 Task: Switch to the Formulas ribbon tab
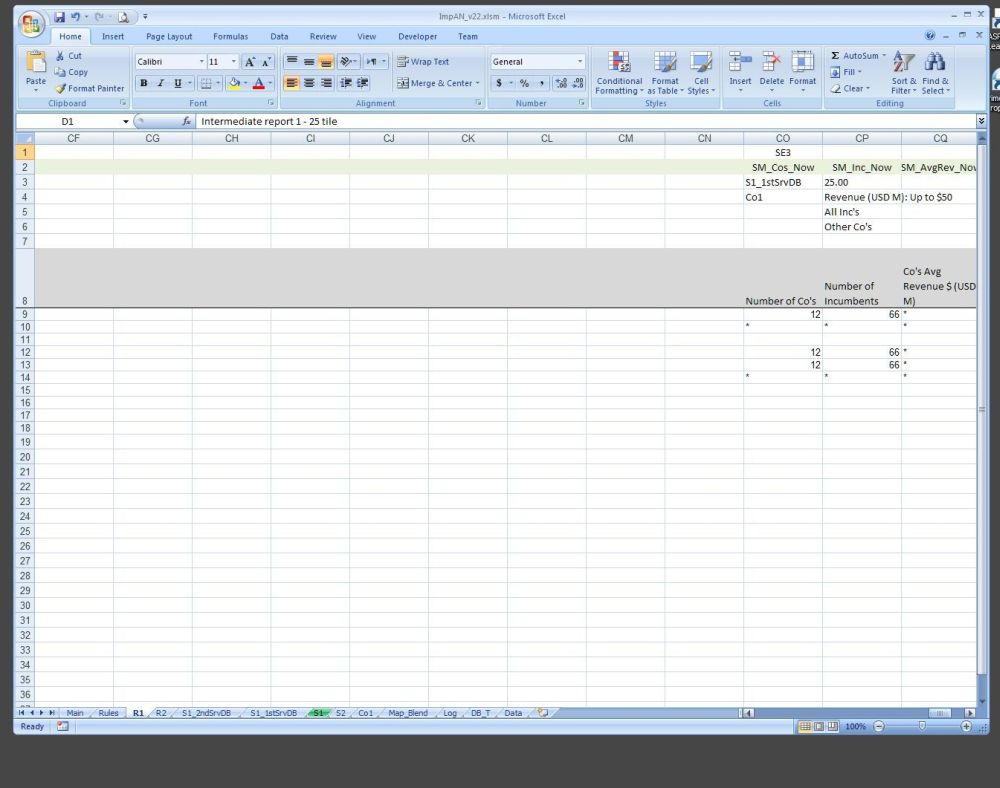(x=230, y=37)
